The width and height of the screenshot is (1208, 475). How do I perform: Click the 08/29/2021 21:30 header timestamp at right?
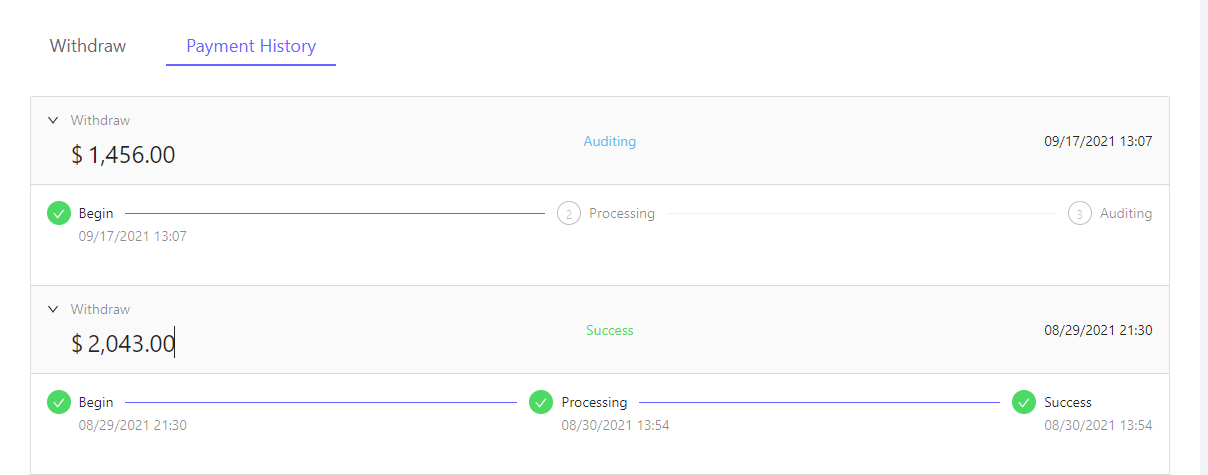[1098, 330]
